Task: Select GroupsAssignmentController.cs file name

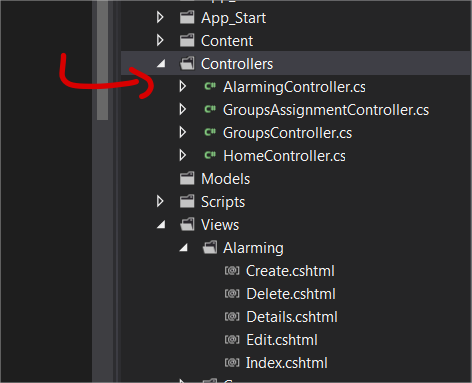Action: pos(326,110)
